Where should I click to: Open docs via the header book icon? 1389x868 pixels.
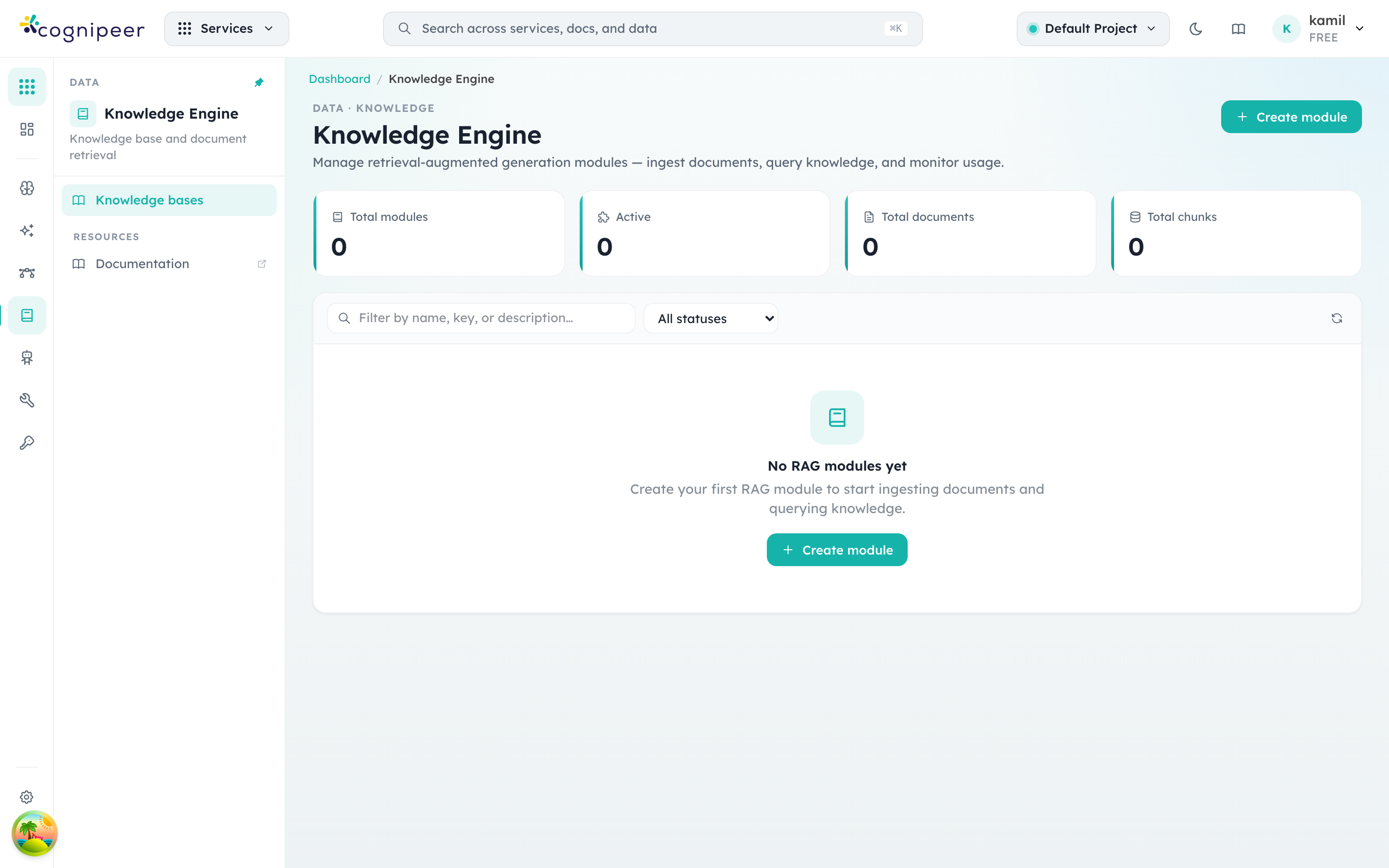[1239, 29]
